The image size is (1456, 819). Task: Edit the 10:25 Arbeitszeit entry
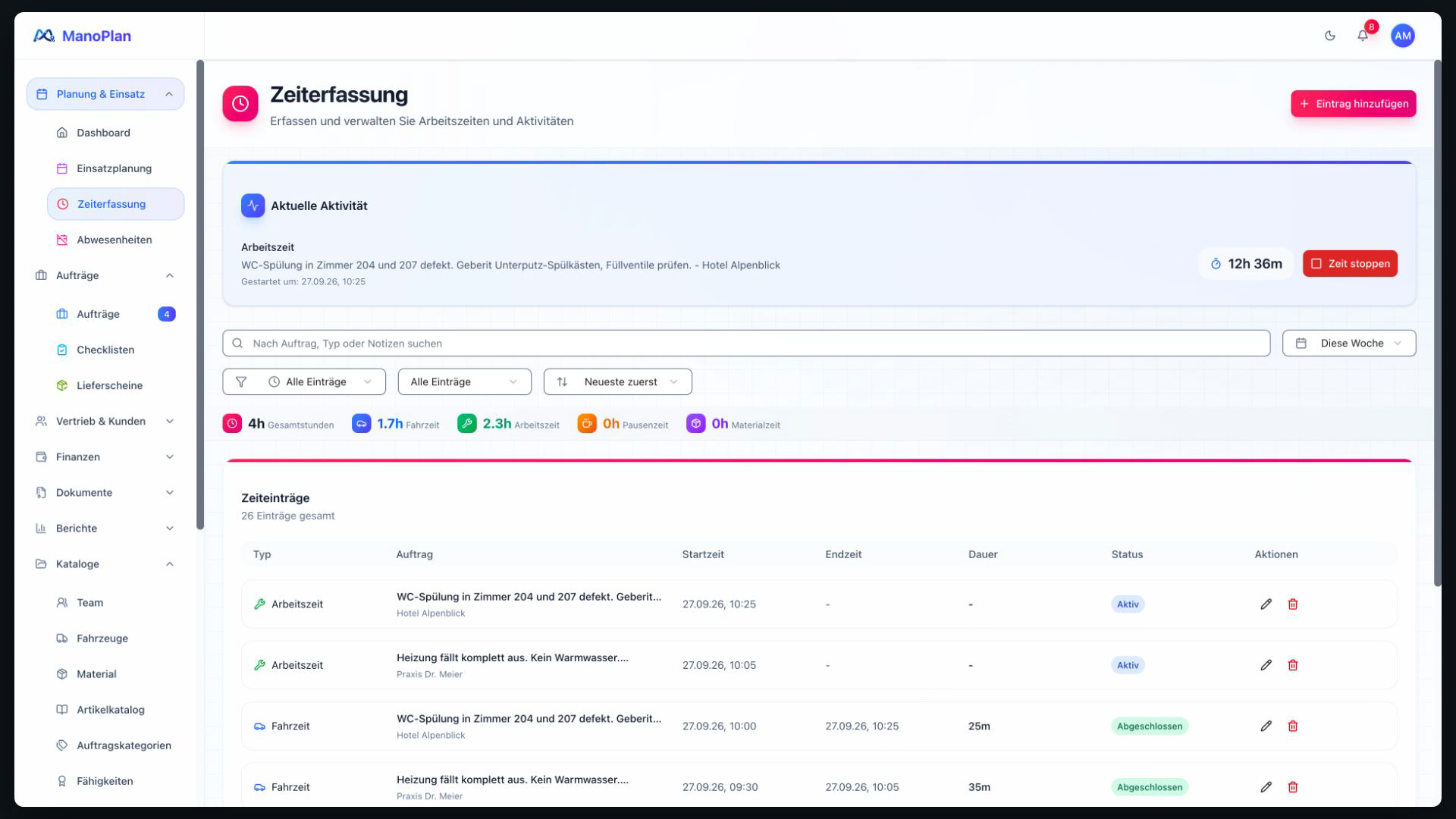[x=1266, y=604]
